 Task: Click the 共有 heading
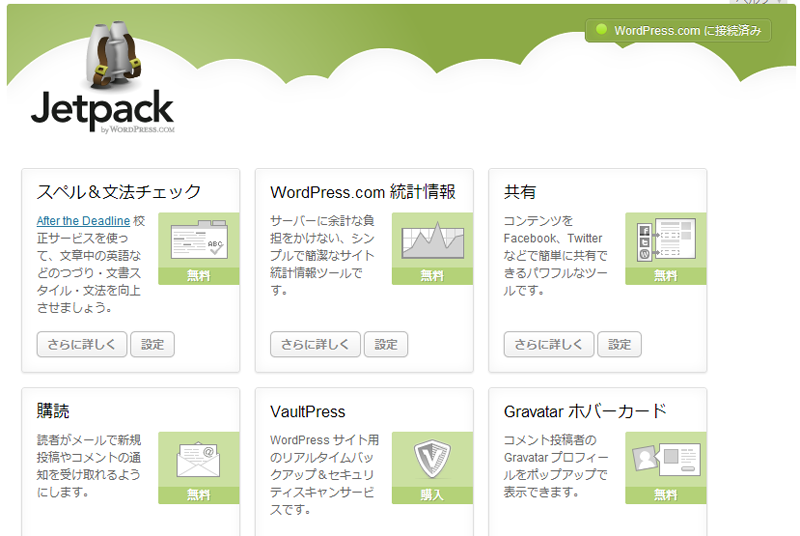point(520,192)
